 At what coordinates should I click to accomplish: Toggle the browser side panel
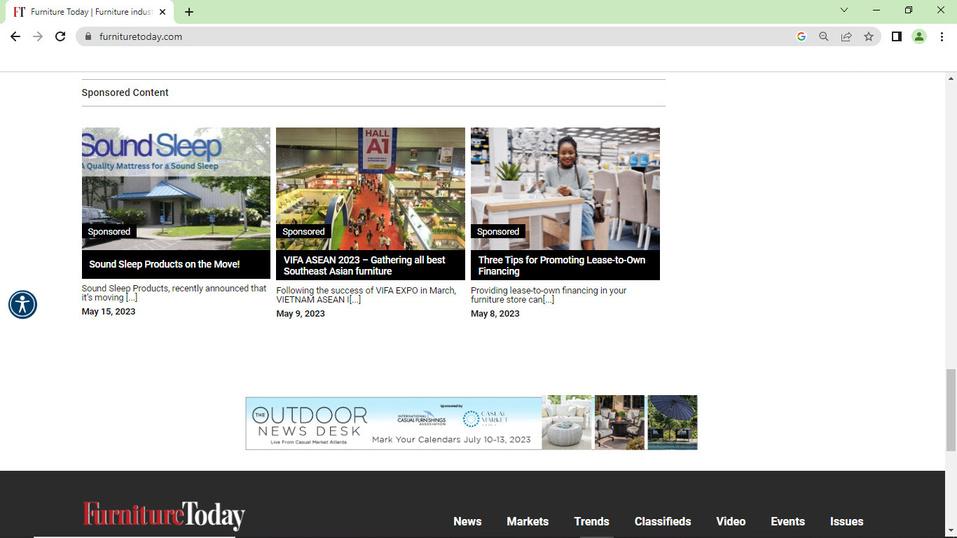pyautogui.click(x=897, y=37)
